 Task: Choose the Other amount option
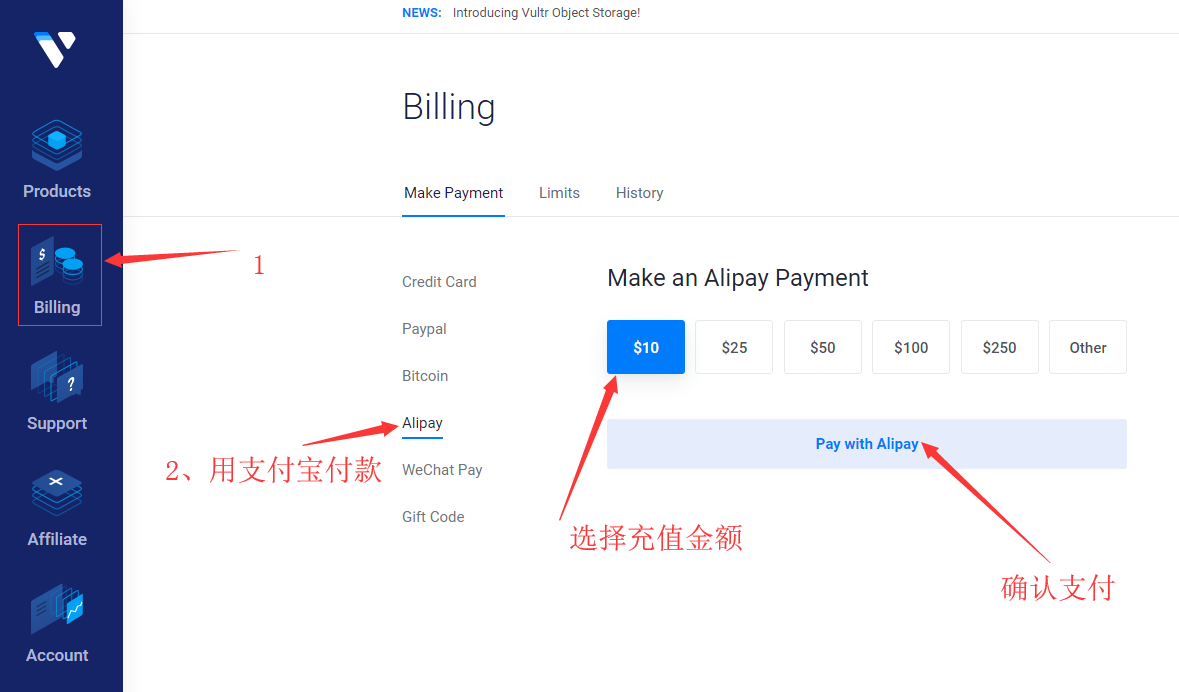1087,347
